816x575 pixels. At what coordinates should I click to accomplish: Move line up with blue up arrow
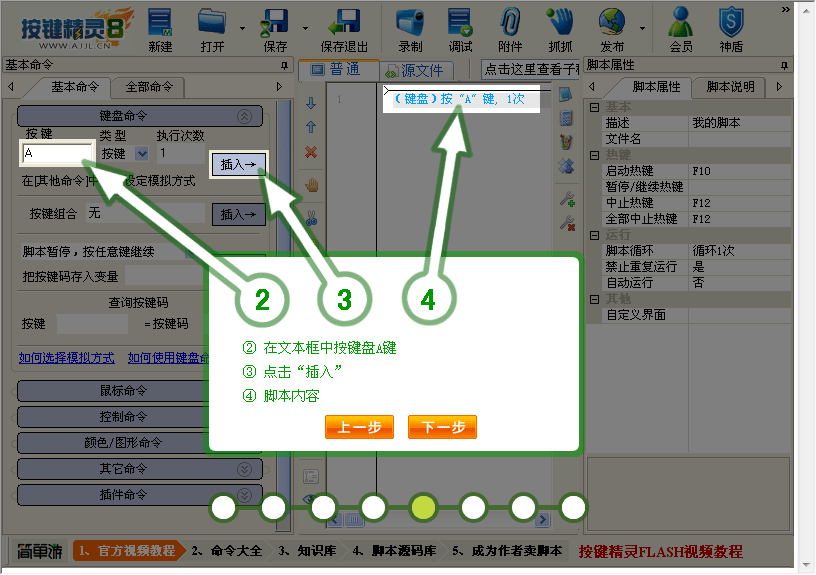coord(311,127)
